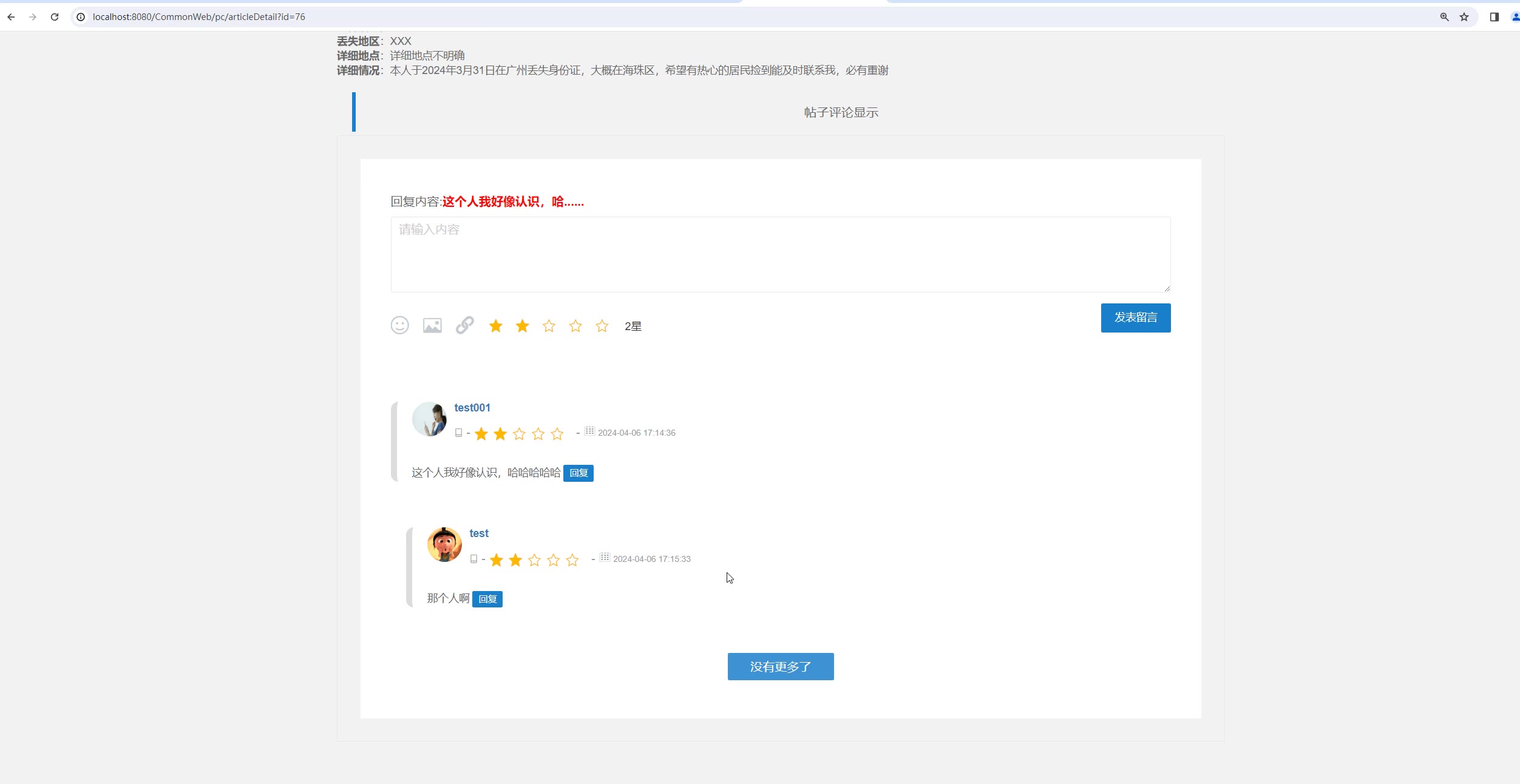Focus the 请输入内容 comment textarea
1520x784 pixels.
(780, 254)
